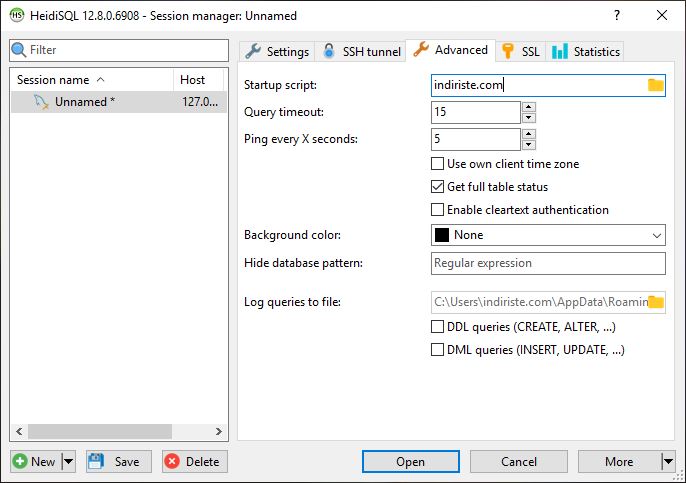Click the More button
Image resolution: width=686 pixels, height=483 pixels.
click(620, 461)
